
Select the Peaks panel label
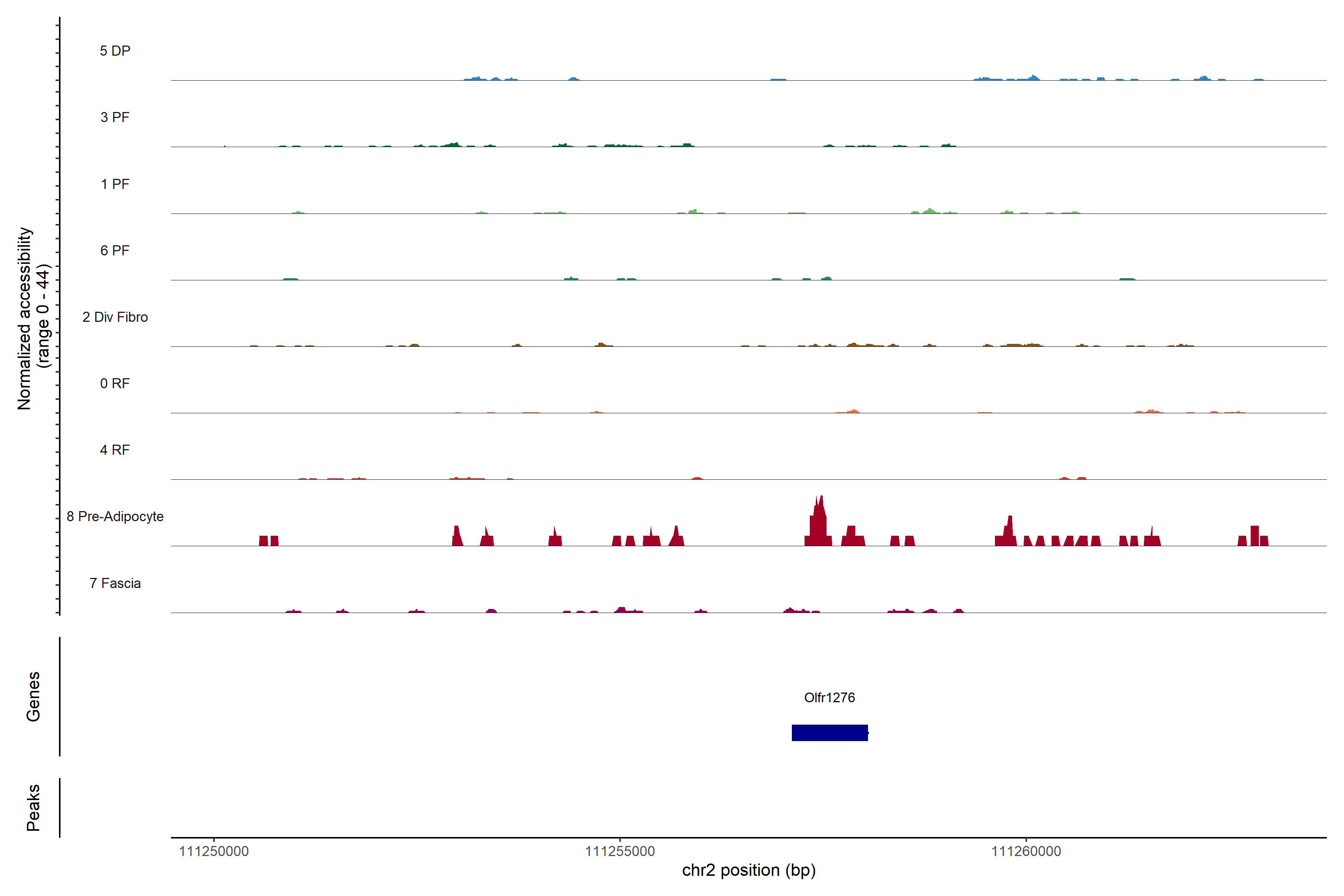[x=33, y=807]
